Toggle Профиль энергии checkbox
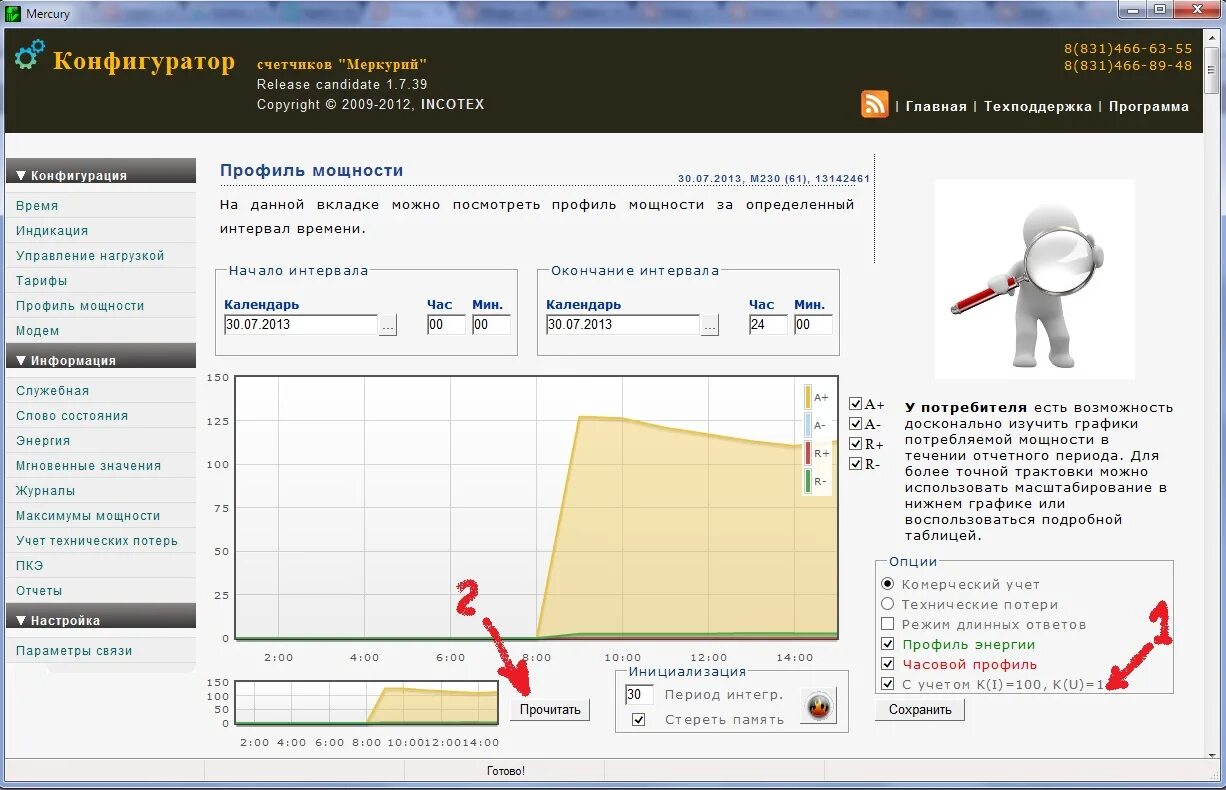The width and height of the screenshot is (1226, 790). coord(887,644)
